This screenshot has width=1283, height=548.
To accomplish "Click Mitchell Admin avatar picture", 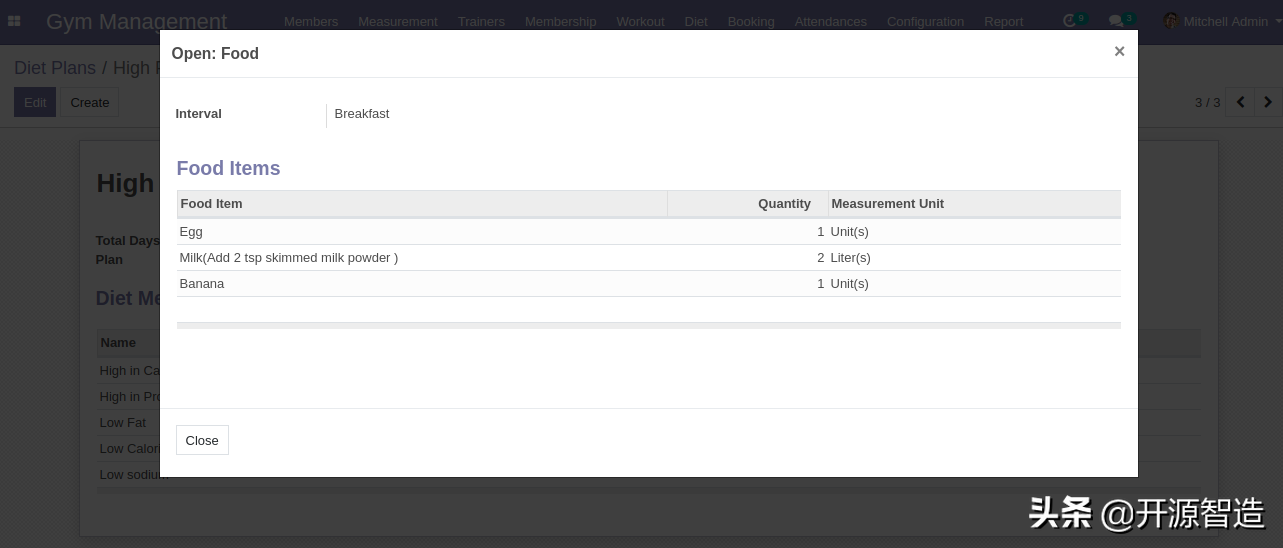I will click(1170, 21).
